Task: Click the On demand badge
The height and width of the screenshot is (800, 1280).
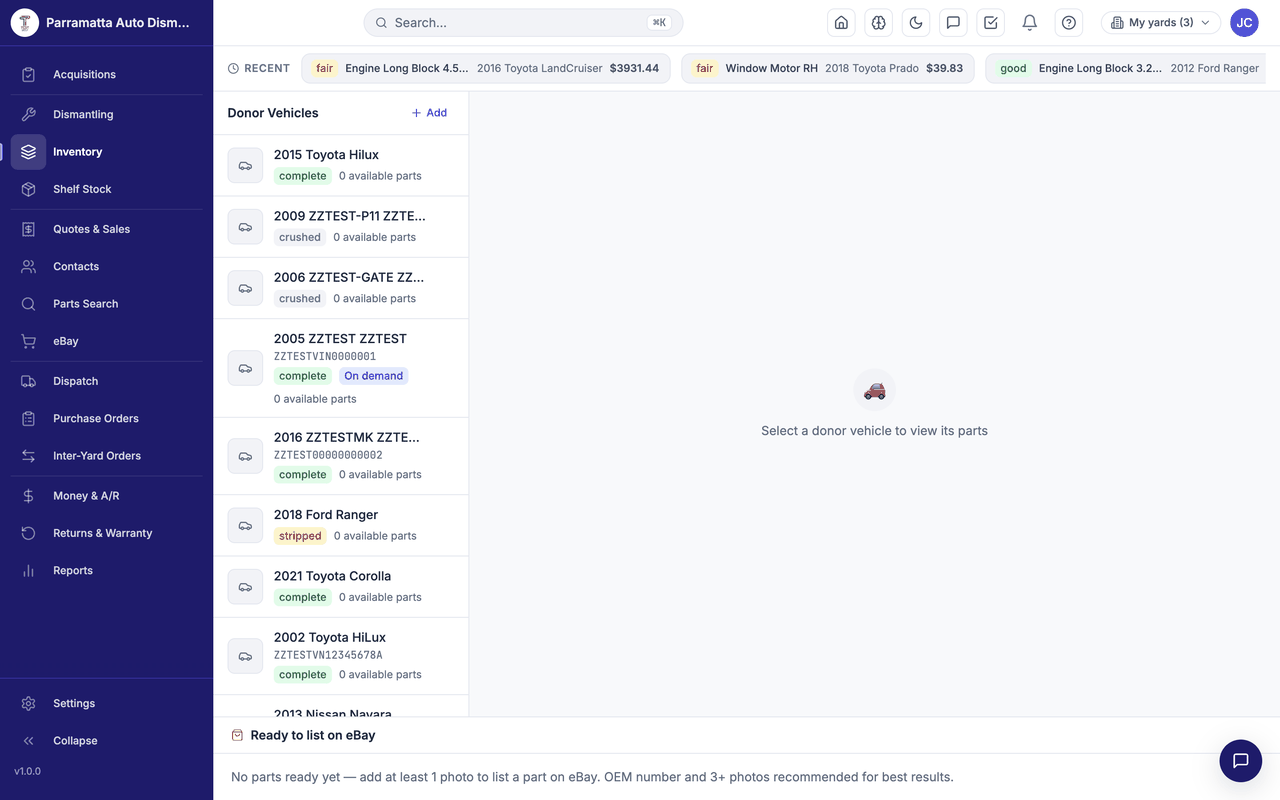Action: click(373, 376)
